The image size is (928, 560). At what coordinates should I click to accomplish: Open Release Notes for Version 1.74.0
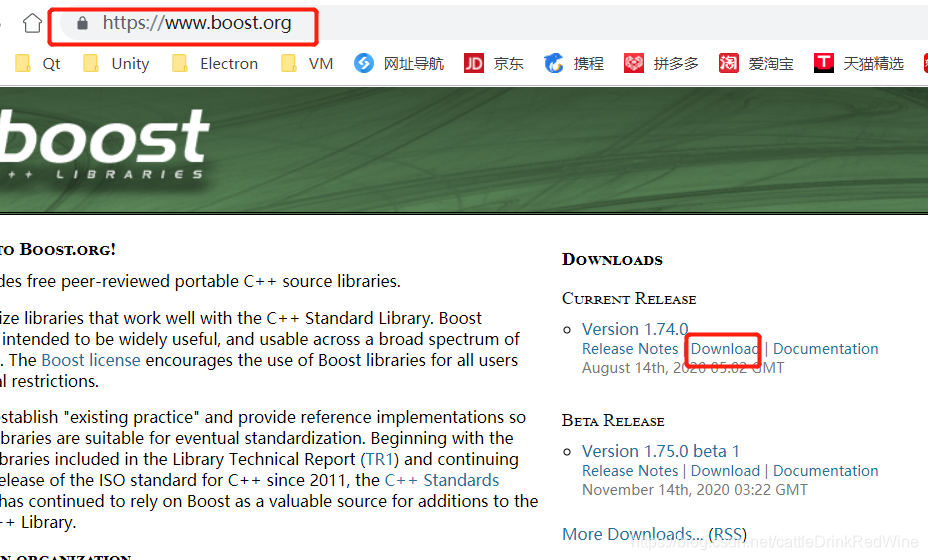pyautogui.click(x=630, y=349)
